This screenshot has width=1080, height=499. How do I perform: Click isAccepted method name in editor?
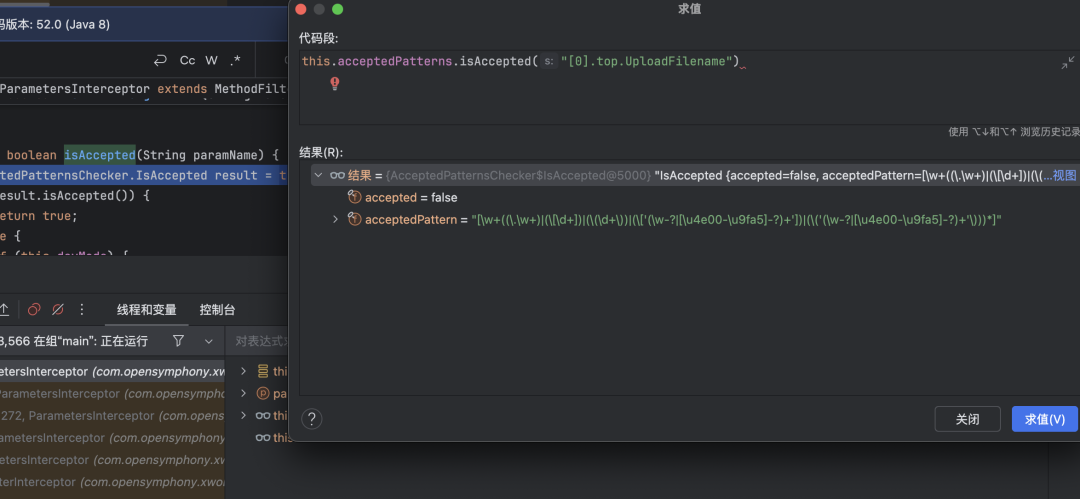(99, 154)
